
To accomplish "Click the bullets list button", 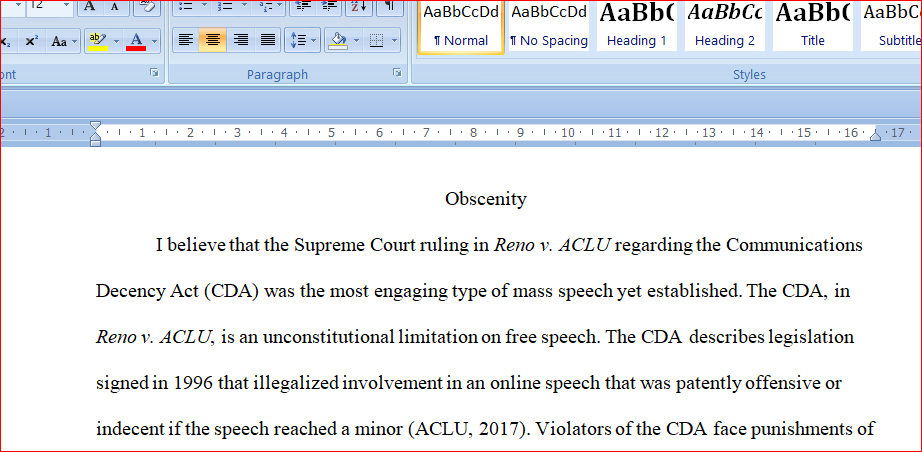I will [185, 6].
